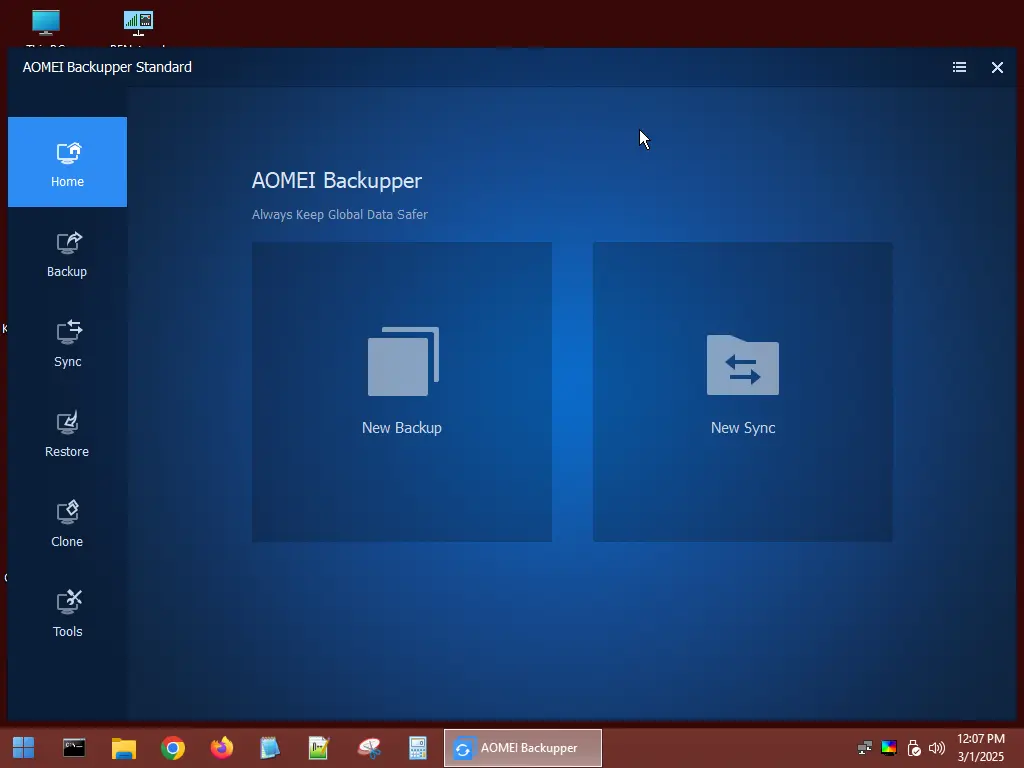The image size is (1024, 768).
Task: Click the colorful display tray icon
Action: coord(889,748)
